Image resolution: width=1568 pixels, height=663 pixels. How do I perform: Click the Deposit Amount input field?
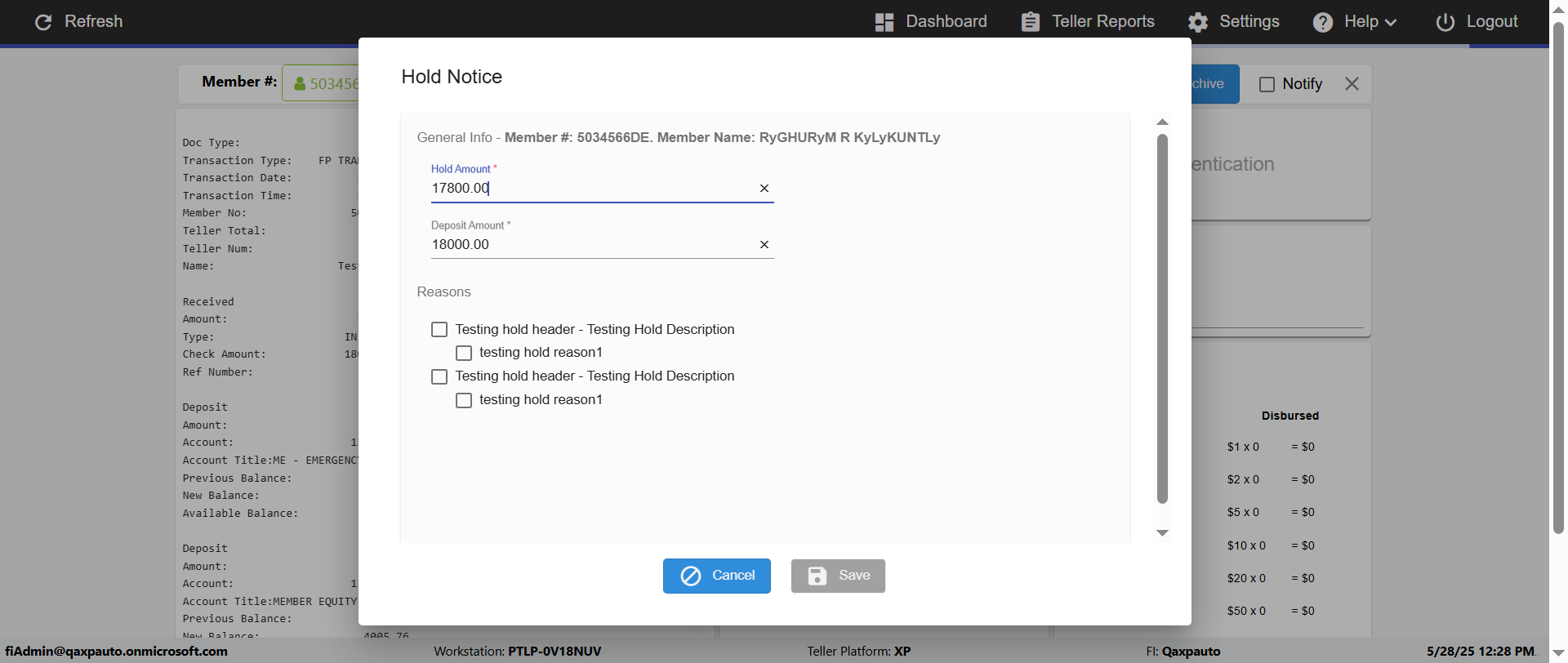pos(588,245)
